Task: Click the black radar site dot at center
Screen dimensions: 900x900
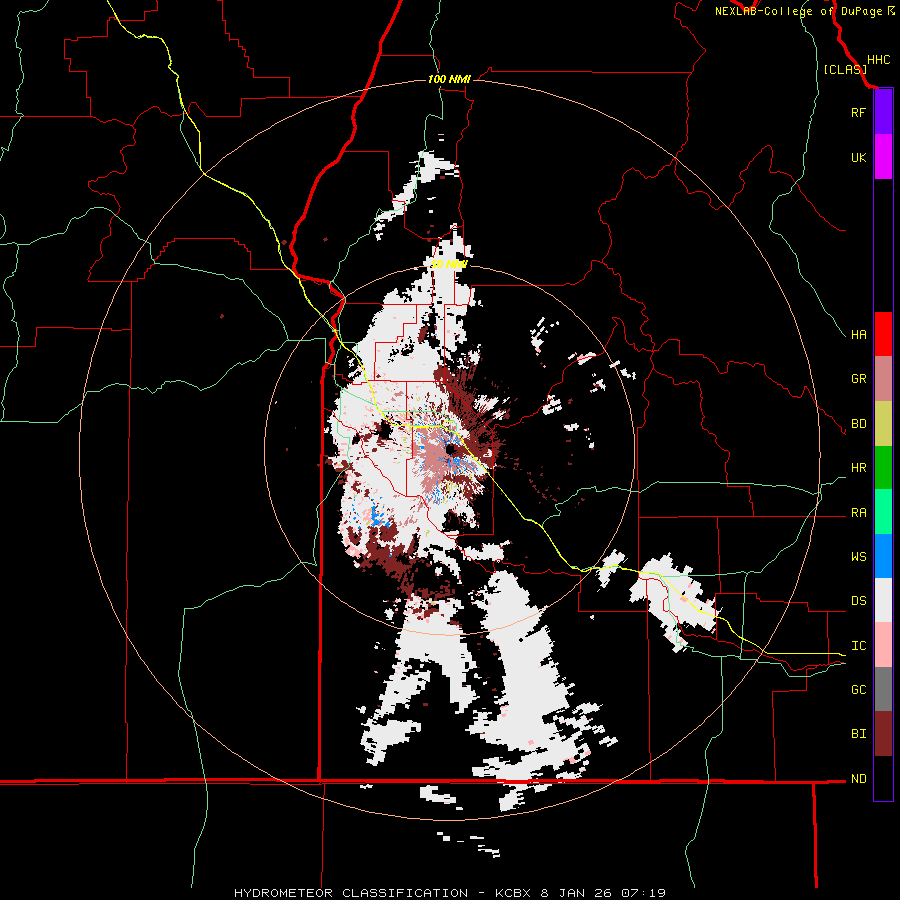Action: pyautogui.click(x=451, y=449)
